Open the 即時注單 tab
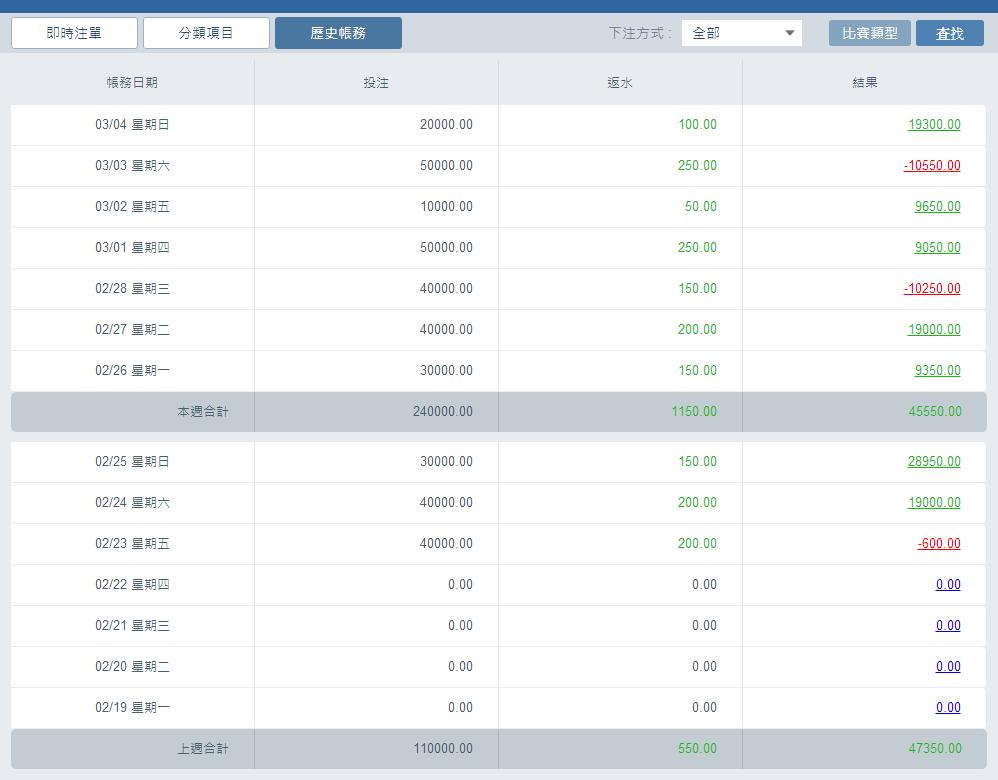 (x=74, y=33)
